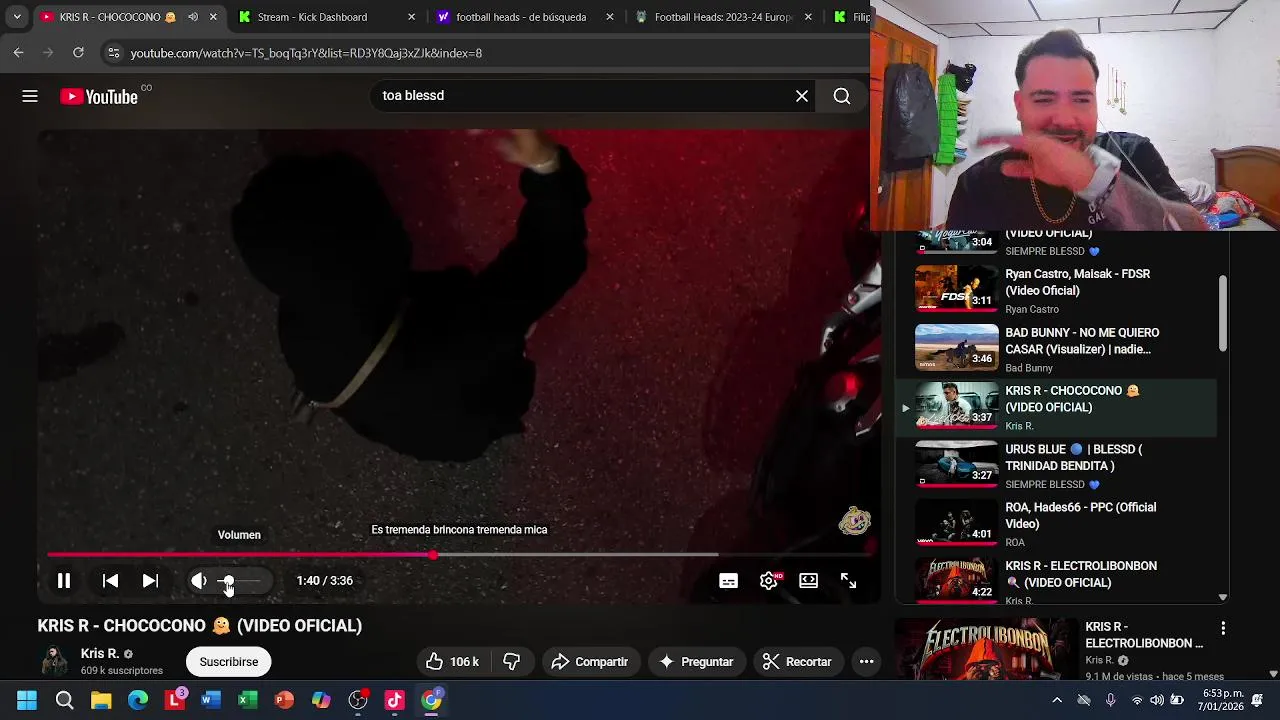Go back with browser back arrow
This screenshot has height=720, width=1280.
(18, 52)
